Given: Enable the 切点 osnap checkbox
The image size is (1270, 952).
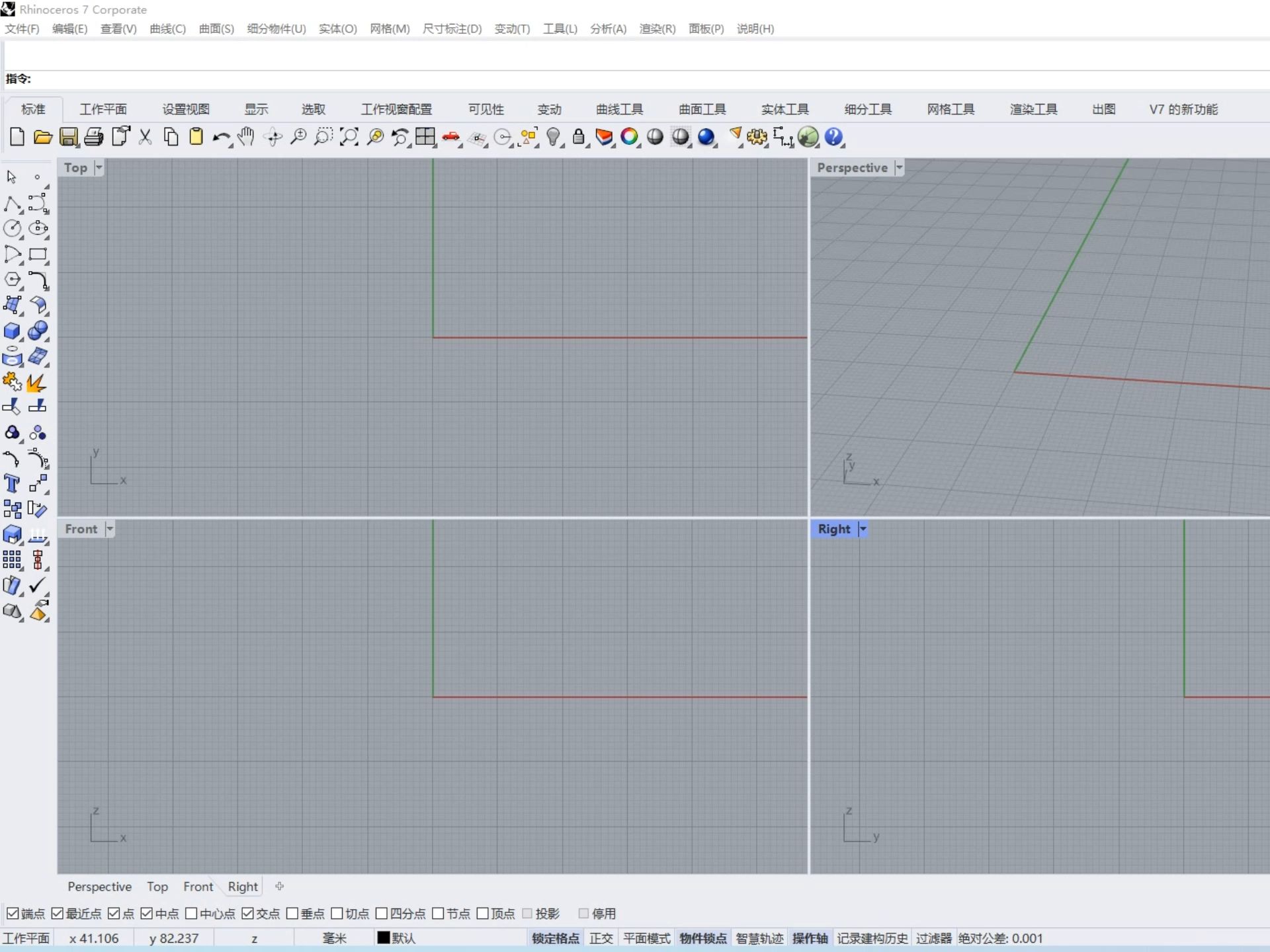Looking at the screenshot, I should coord(337,913).
